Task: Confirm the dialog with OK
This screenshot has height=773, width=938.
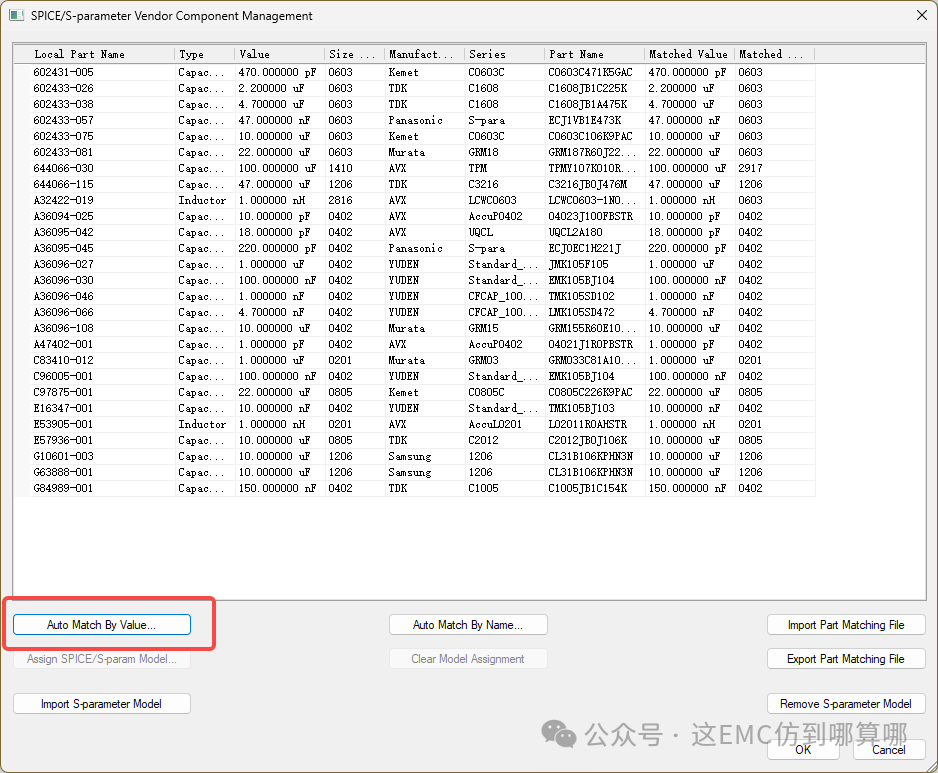Action: (x=803, y=750)
